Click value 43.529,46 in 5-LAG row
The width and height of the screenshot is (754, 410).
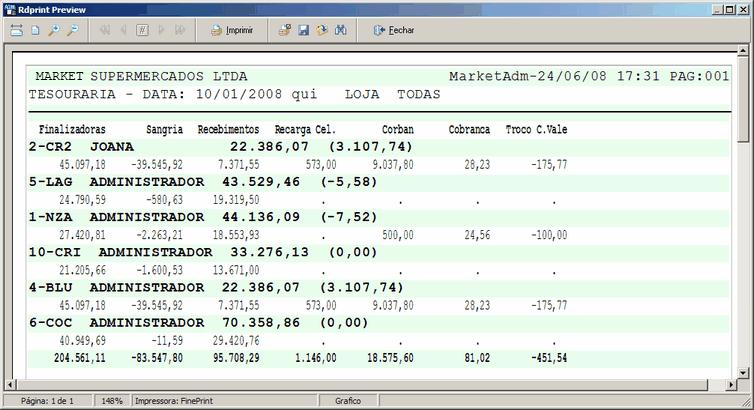coord(261,182)
